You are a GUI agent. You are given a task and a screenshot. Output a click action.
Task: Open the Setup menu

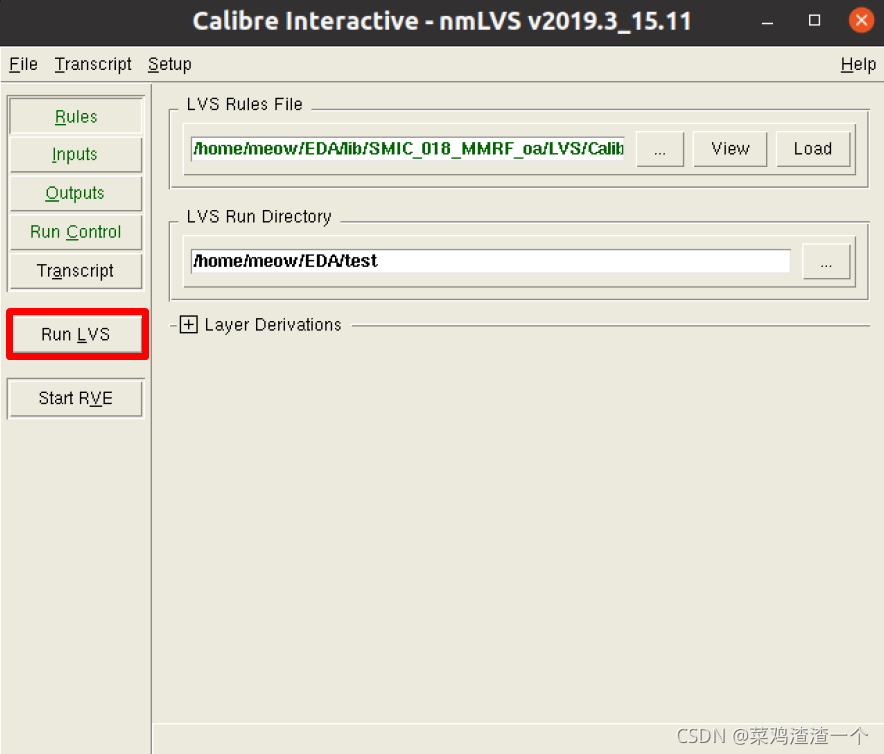(169, 64)
